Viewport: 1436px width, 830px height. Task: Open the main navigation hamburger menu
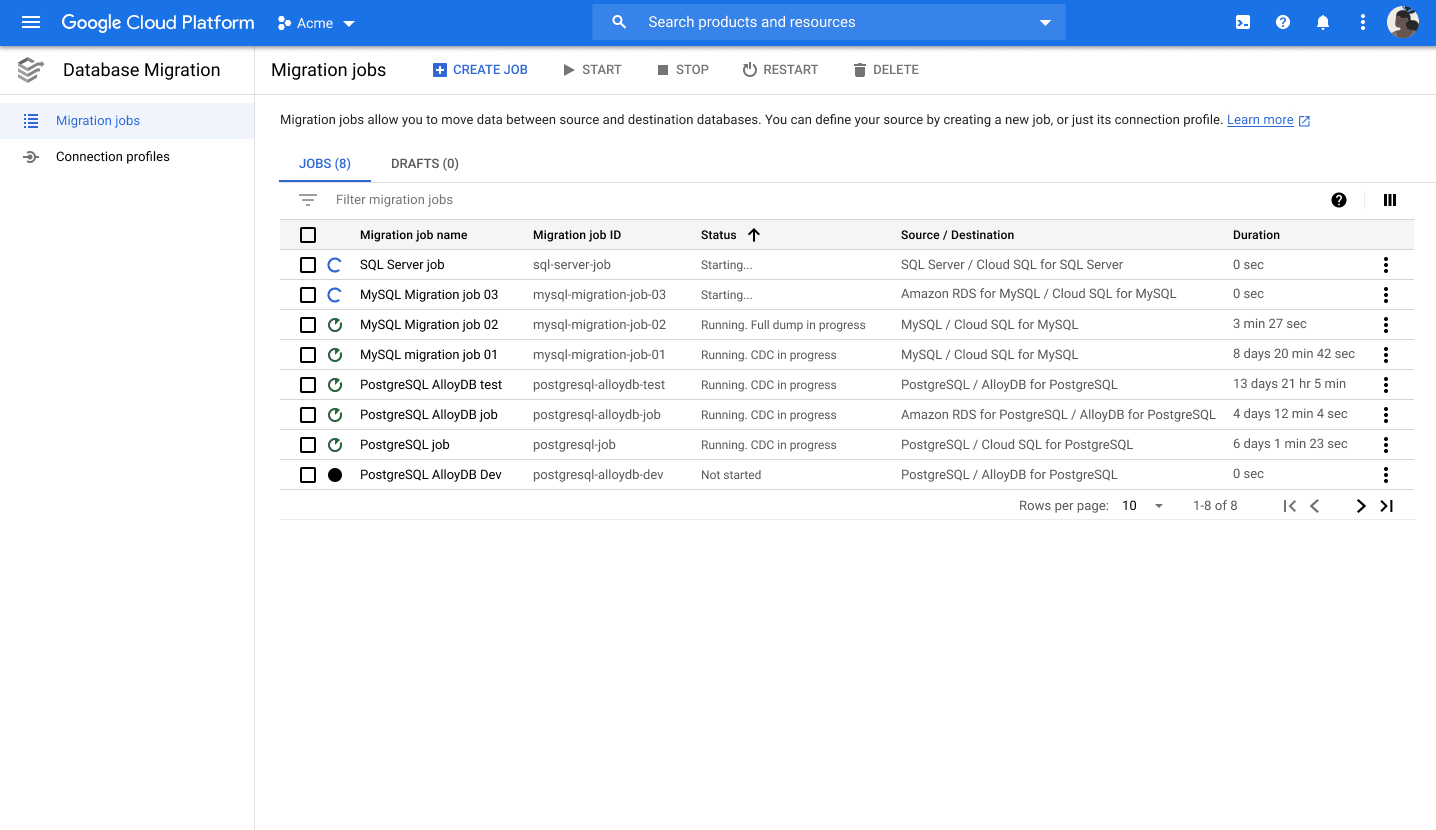point(31,22)
